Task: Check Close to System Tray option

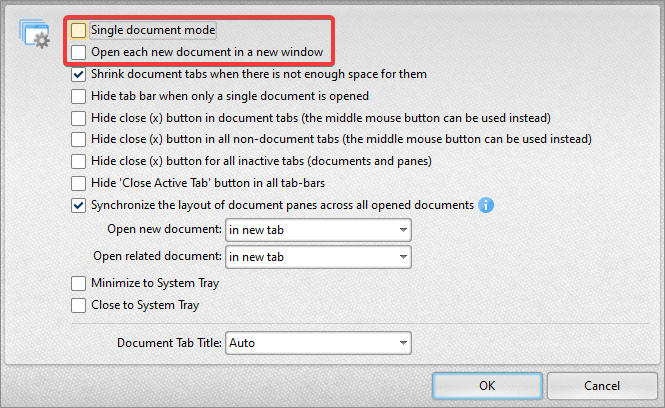Action: point(78,305)
